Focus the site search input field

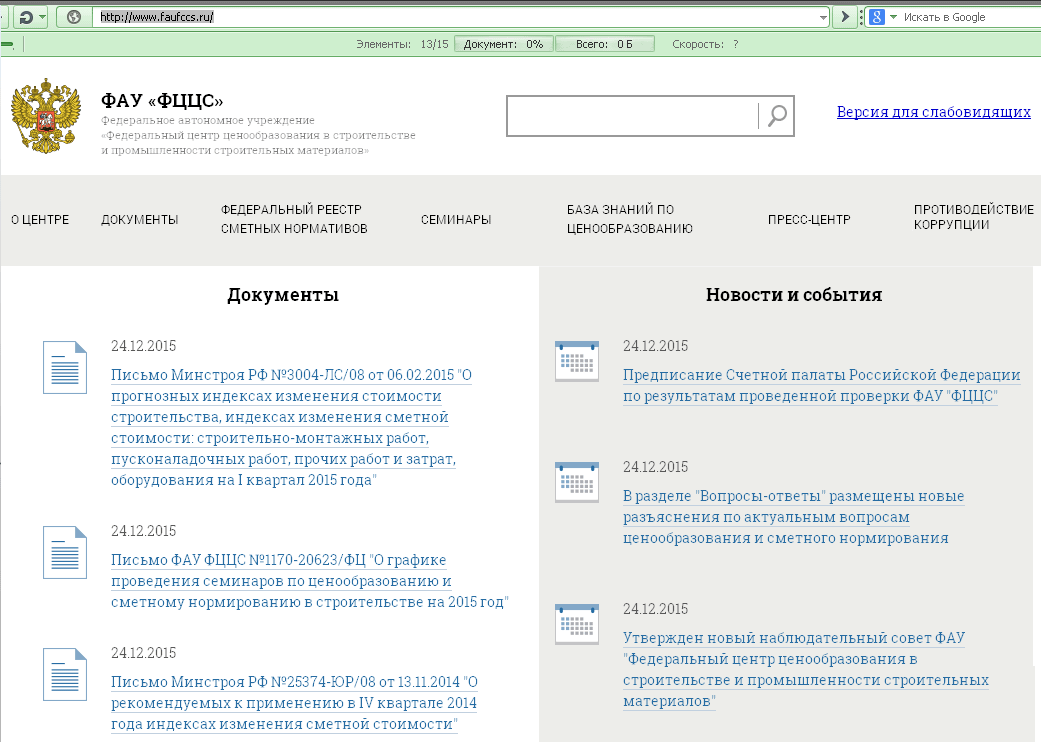click(x=632, y=117)
